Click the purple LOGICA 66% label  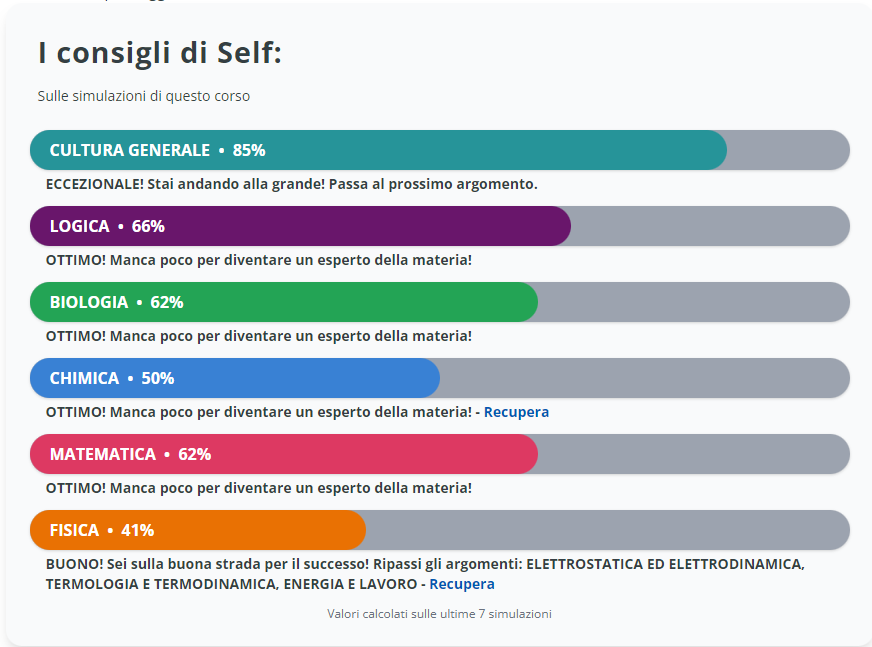[107, 226]
